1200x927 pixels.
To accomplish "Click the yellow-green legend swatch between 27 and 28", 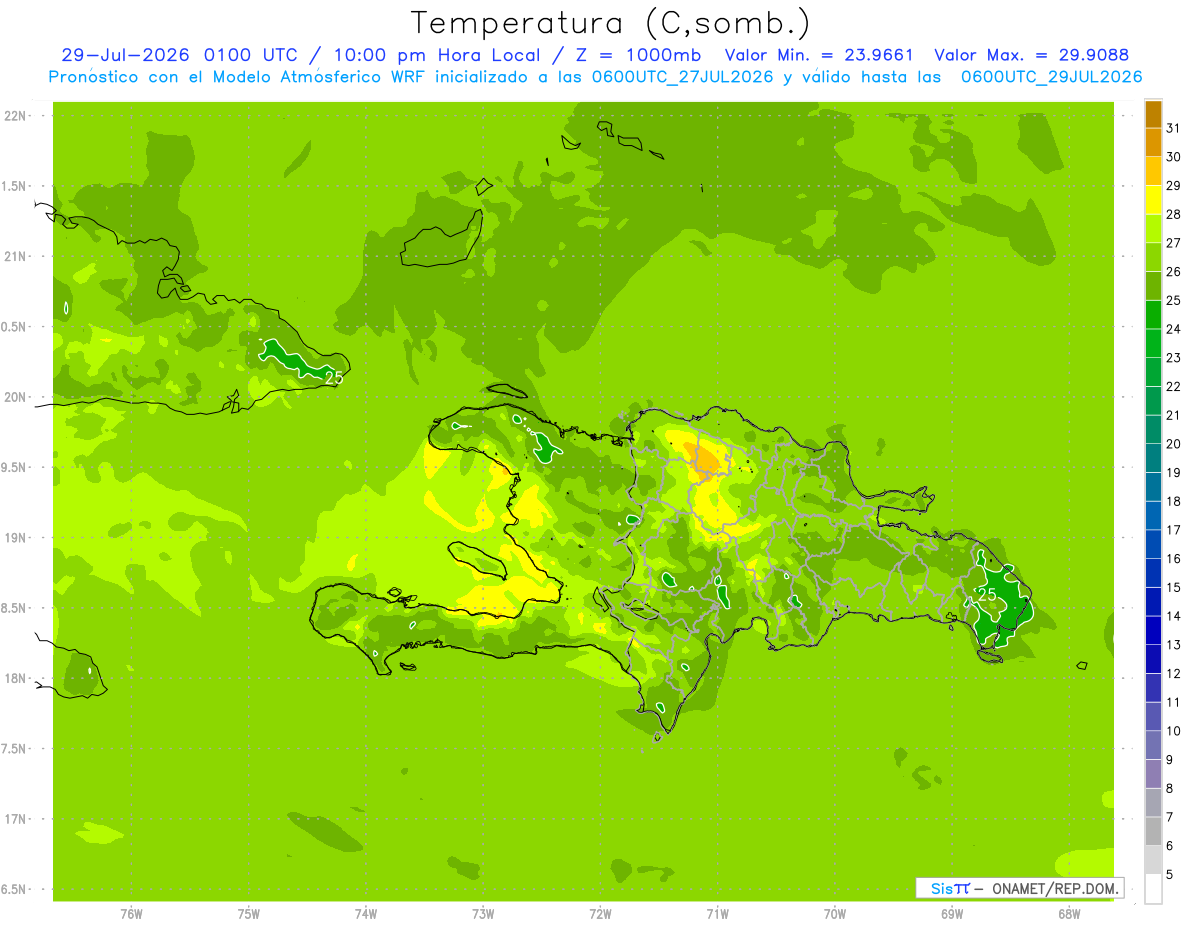I will 1153,229.
